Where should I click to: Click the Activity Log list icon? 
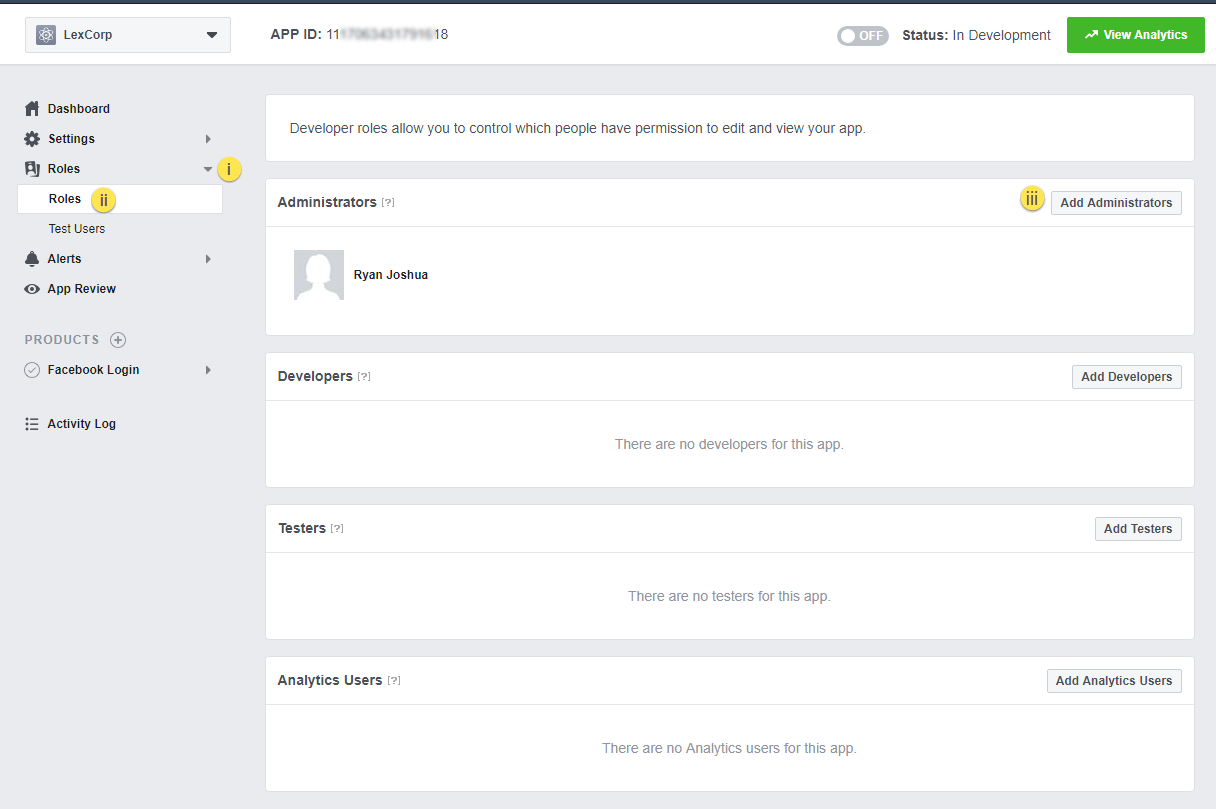(32, 424)
